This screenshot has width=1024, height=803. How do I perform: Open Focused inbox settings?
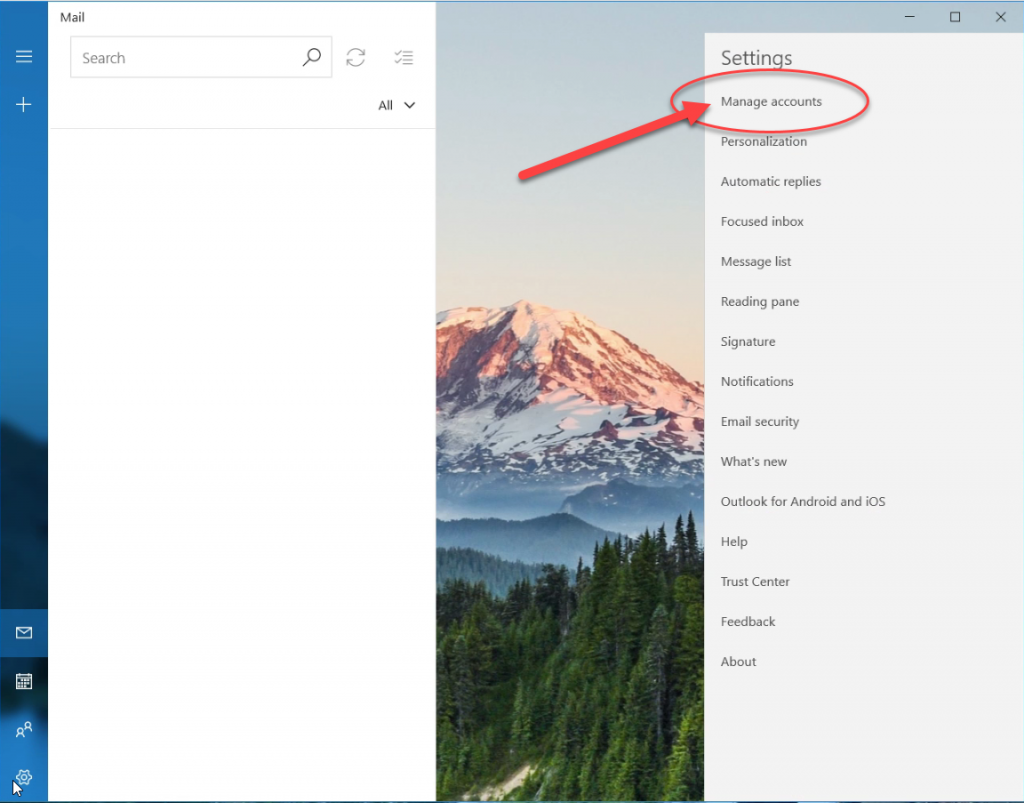pyautogui.click(x=762, y=221)
